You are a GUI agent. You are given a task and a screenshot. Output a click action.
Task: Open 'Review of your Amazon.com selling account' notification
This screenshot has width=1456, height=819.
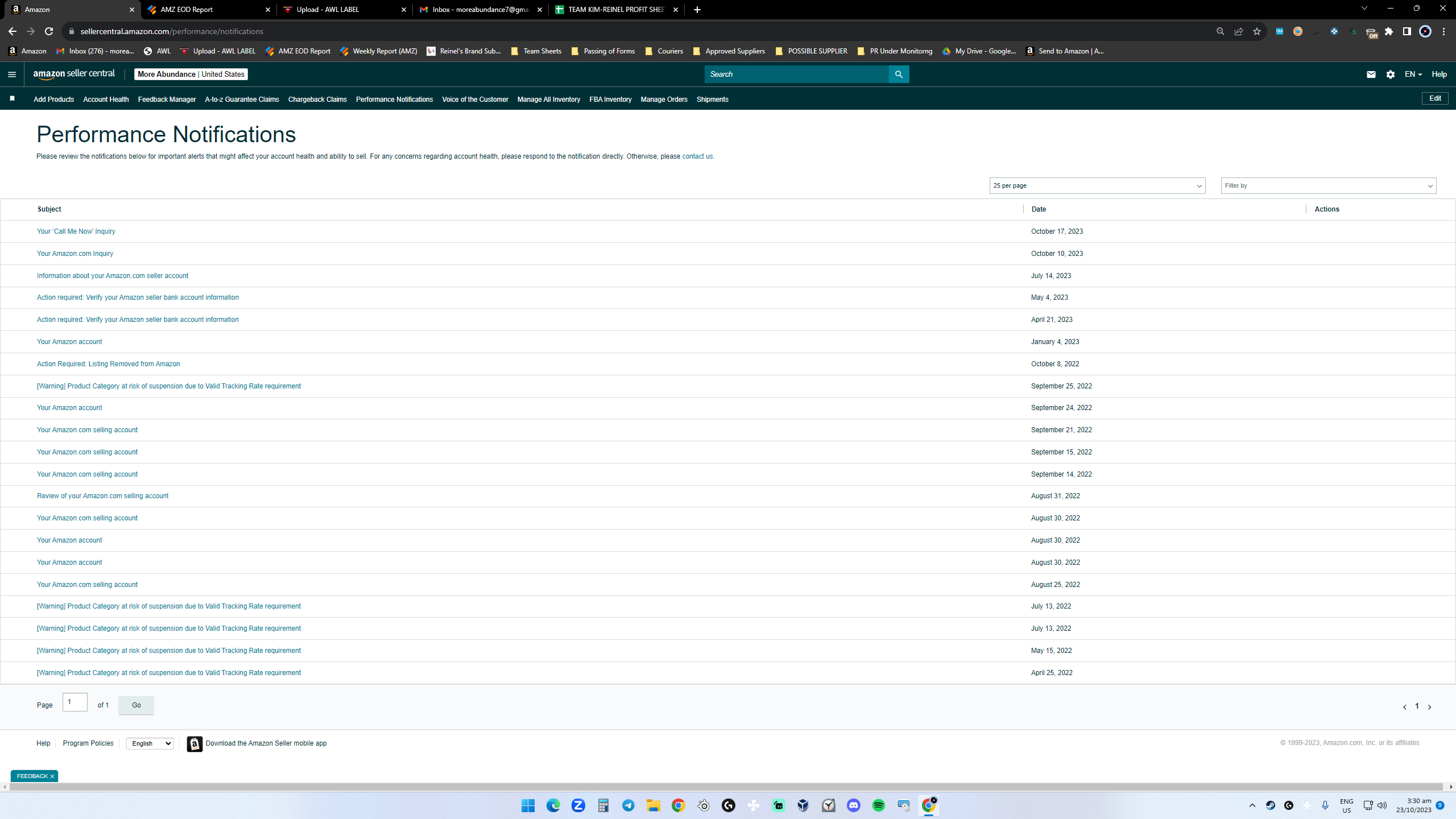click(102, 496)
